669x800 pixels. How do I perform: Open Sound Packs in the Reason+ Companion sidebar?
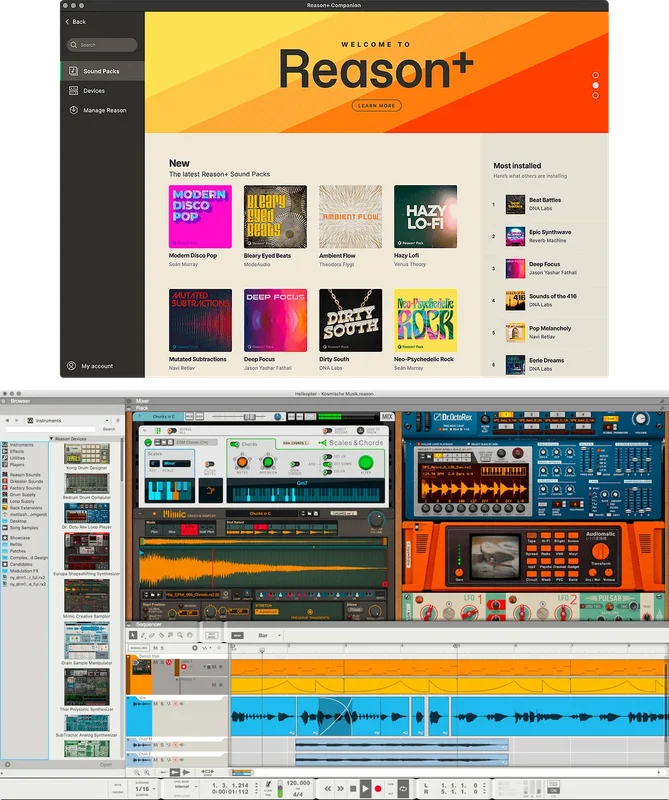click(x=102, y=71)
